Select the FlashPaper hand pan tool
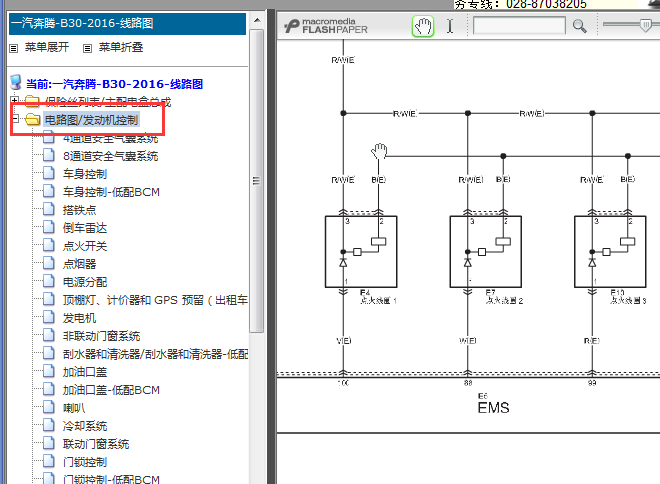 (x=423, y=27)
